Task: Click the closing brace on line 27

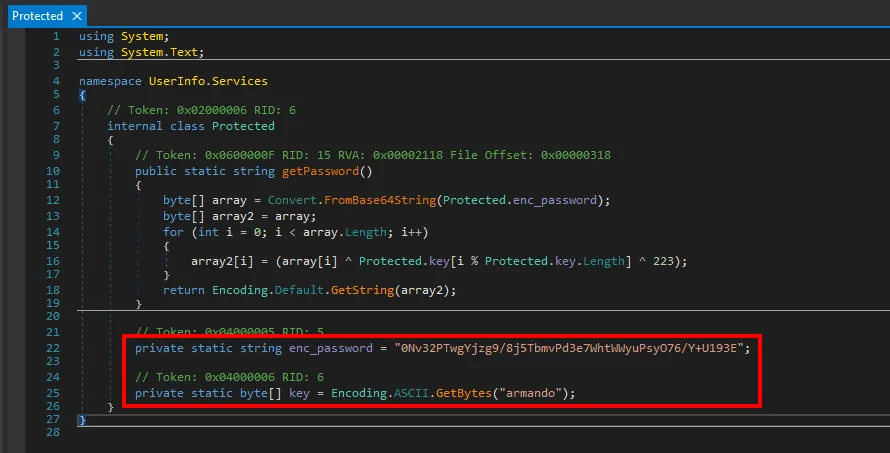Action: 82,420
